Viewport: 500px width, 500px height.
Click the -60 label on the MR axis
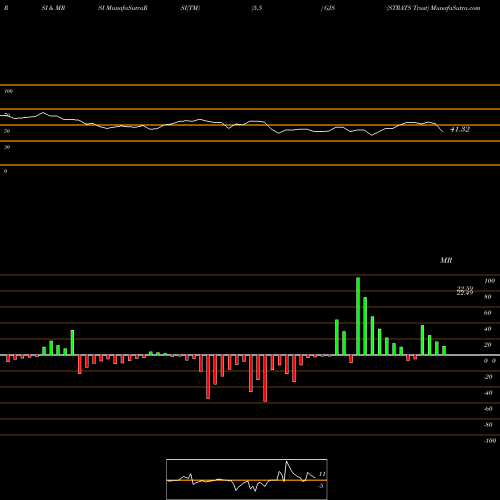[488, 409]
